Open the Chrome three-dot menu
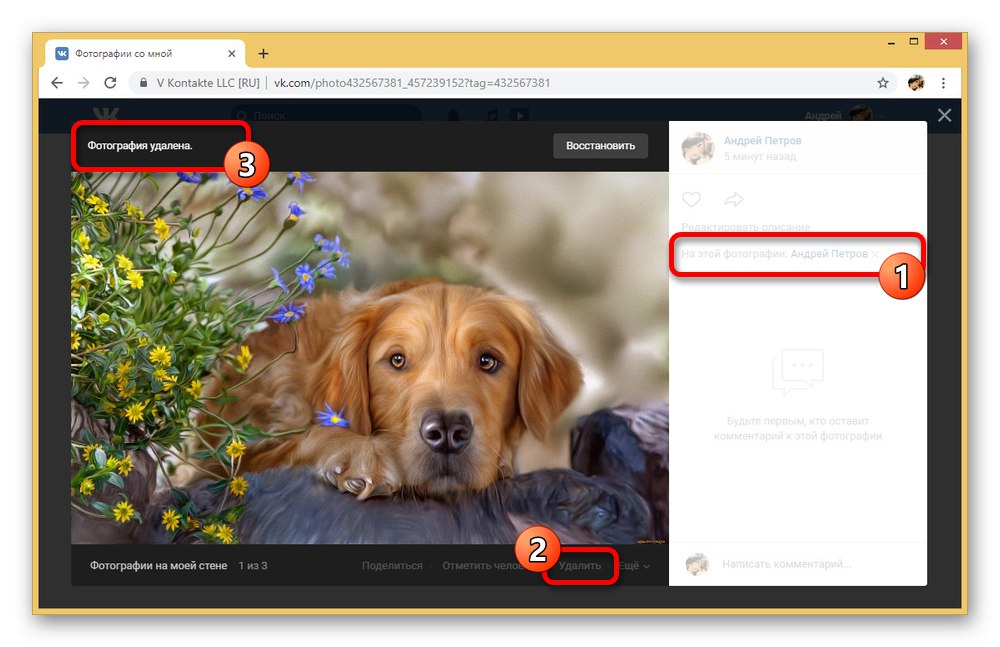 click(x=943, y=83)
